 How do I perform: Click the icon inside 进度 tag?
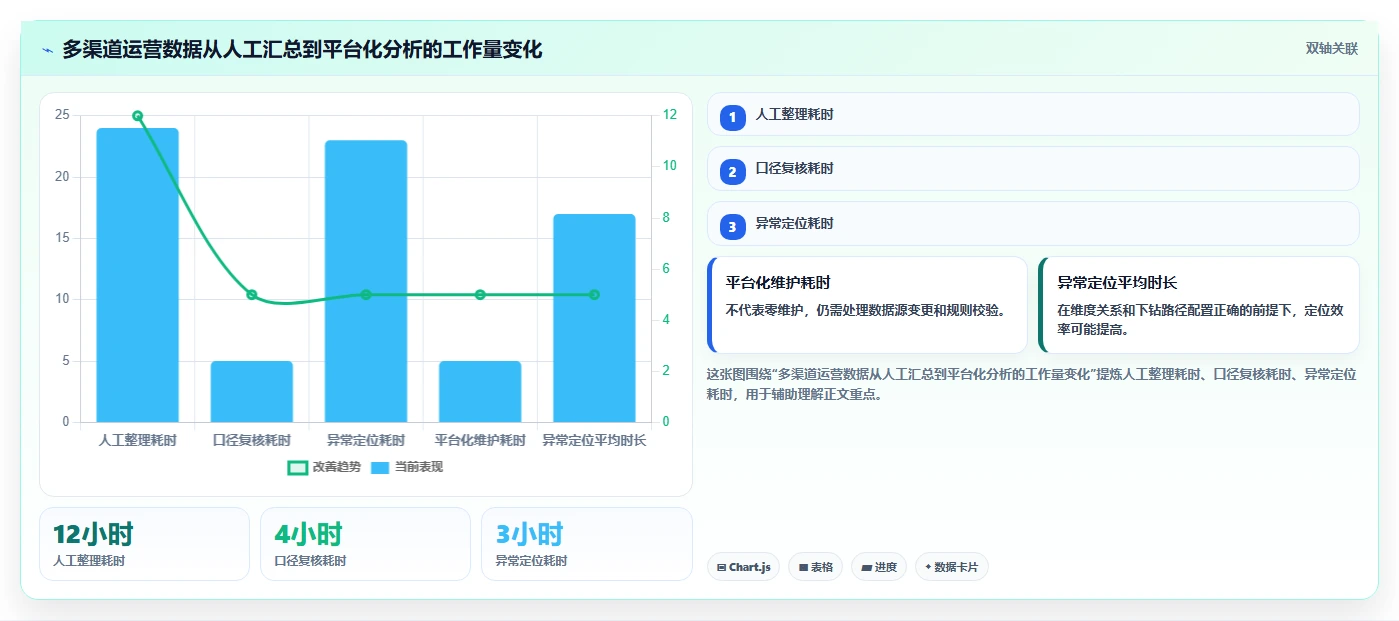(866, 568)
